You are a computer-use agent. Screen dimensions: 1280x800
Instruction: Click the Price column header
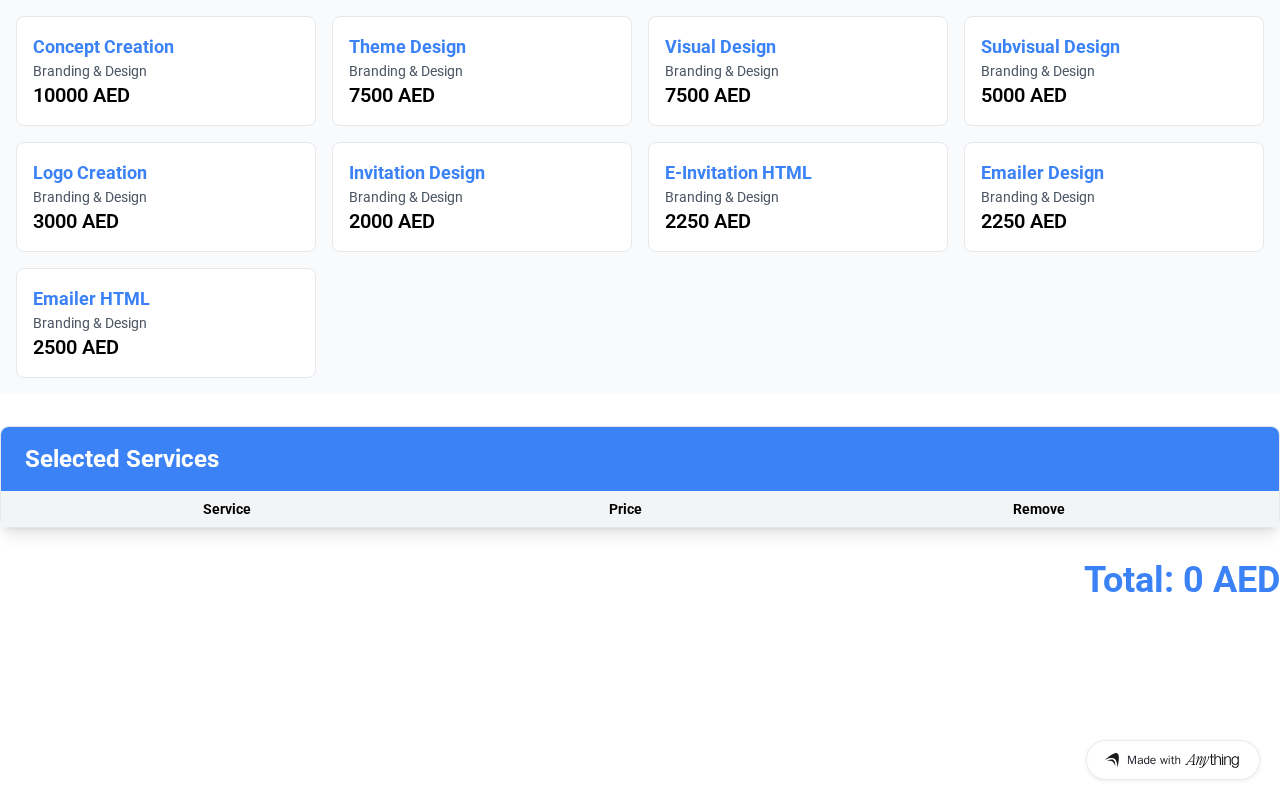(x=625, y=509)
